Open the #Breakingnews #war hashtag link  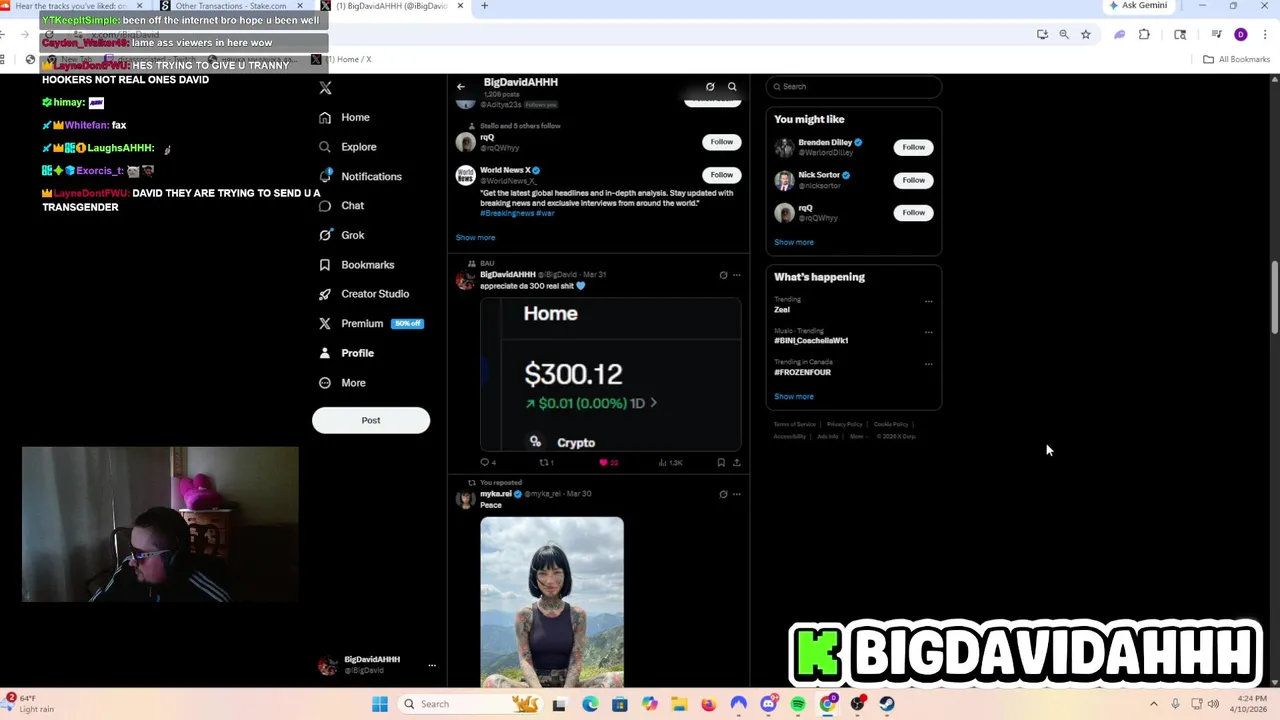click(x=517, y=213)
